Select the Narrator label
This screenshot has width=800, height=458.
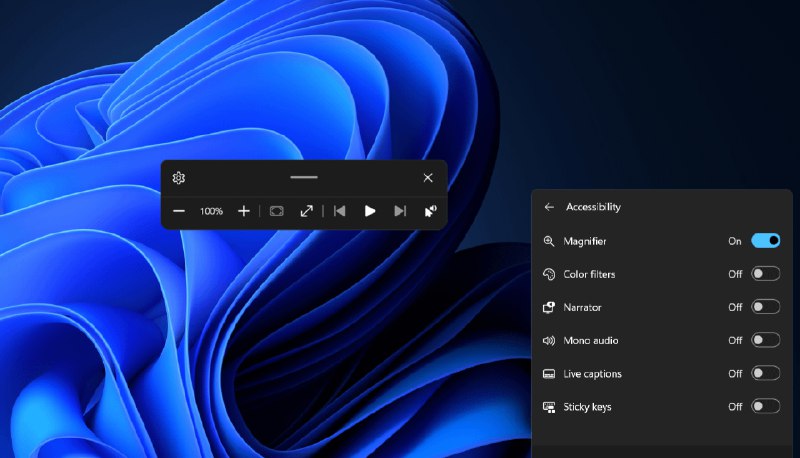[582, 308]
